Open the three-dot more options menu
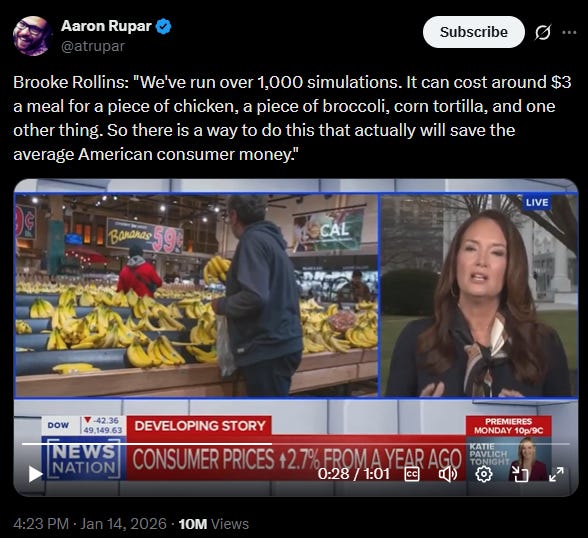588x538 pixels. click(569, 33)
